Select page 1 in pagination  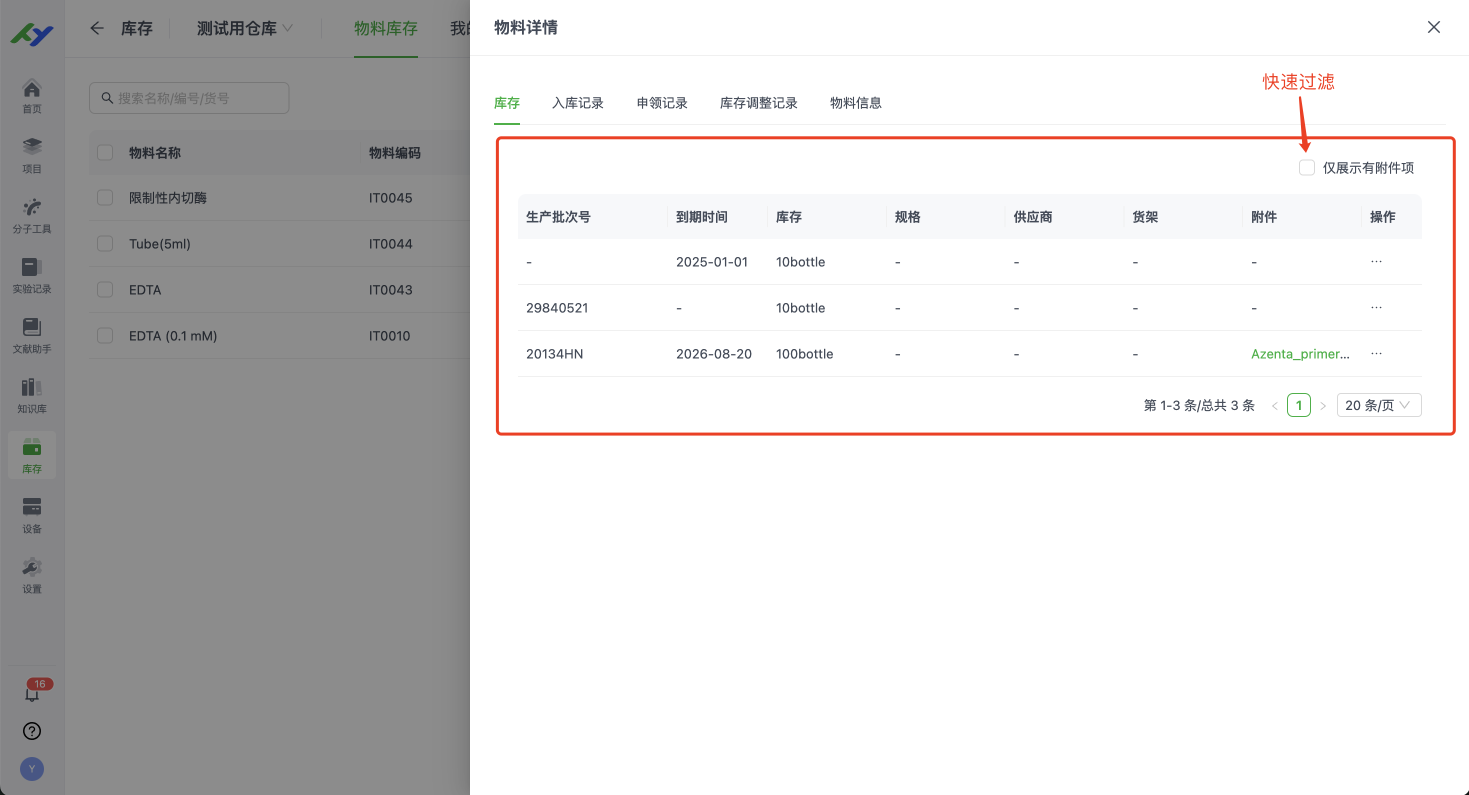(1298, 404)
